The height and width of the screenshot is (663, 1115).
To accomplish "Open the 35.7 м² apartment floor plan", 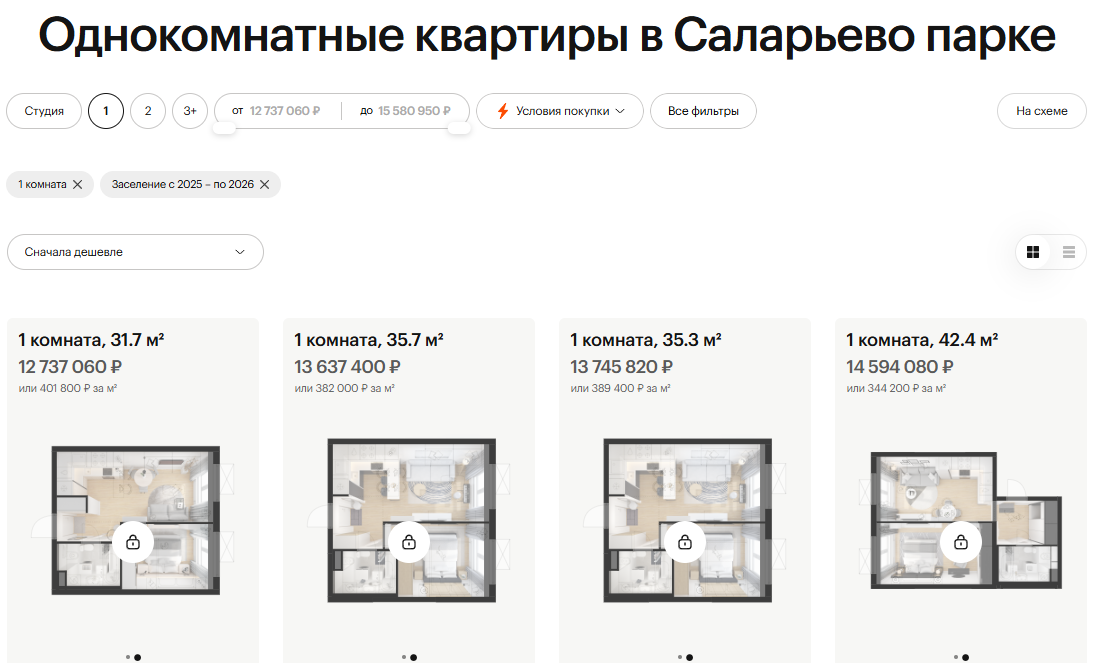I will tap(410, 521).
